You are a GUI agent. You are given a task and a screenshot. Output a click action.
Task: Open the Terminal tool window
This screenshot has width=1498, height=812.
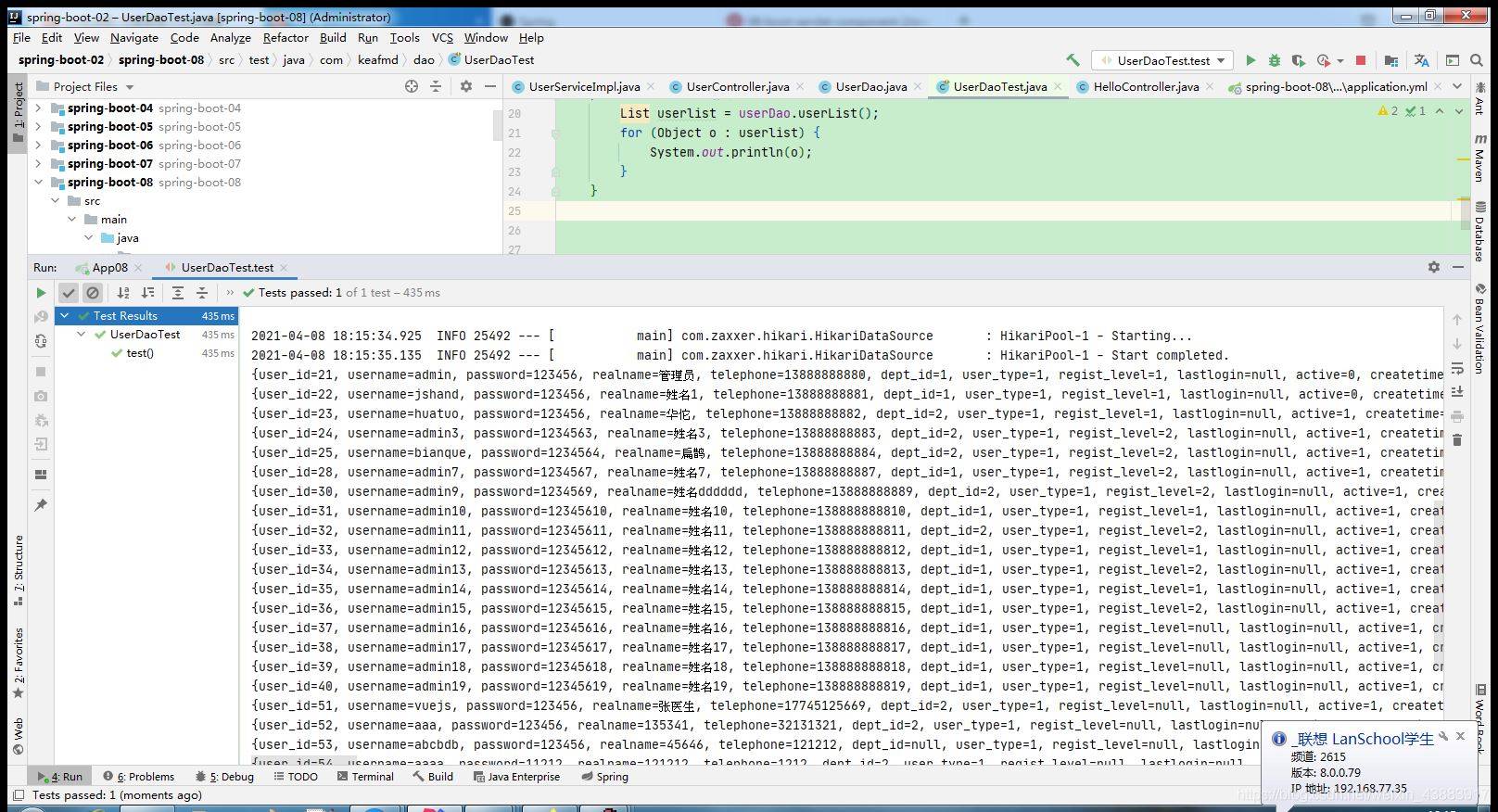coord(363,777)
